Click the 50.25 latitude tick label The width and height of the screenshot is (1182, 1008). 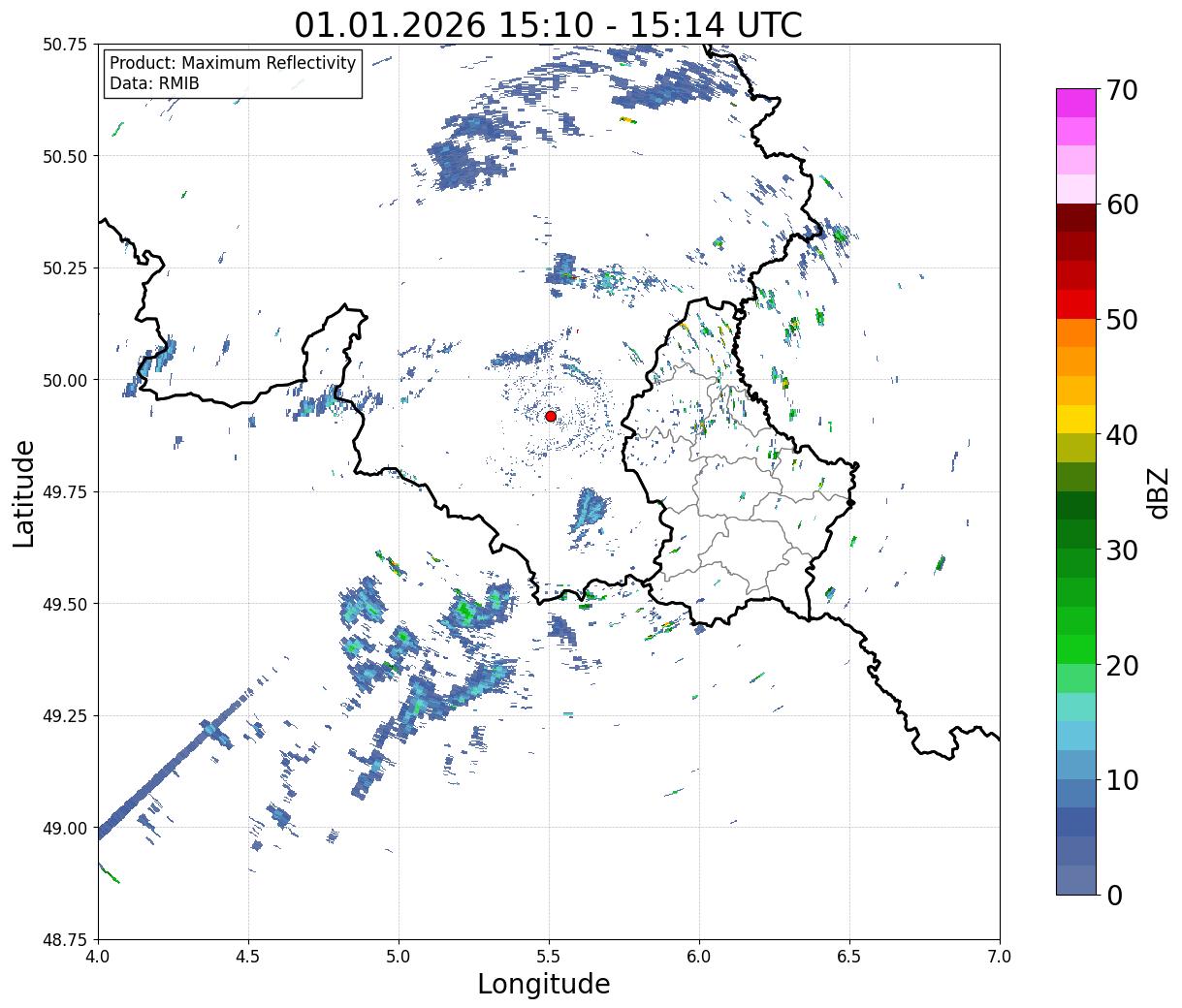point(65,268)
